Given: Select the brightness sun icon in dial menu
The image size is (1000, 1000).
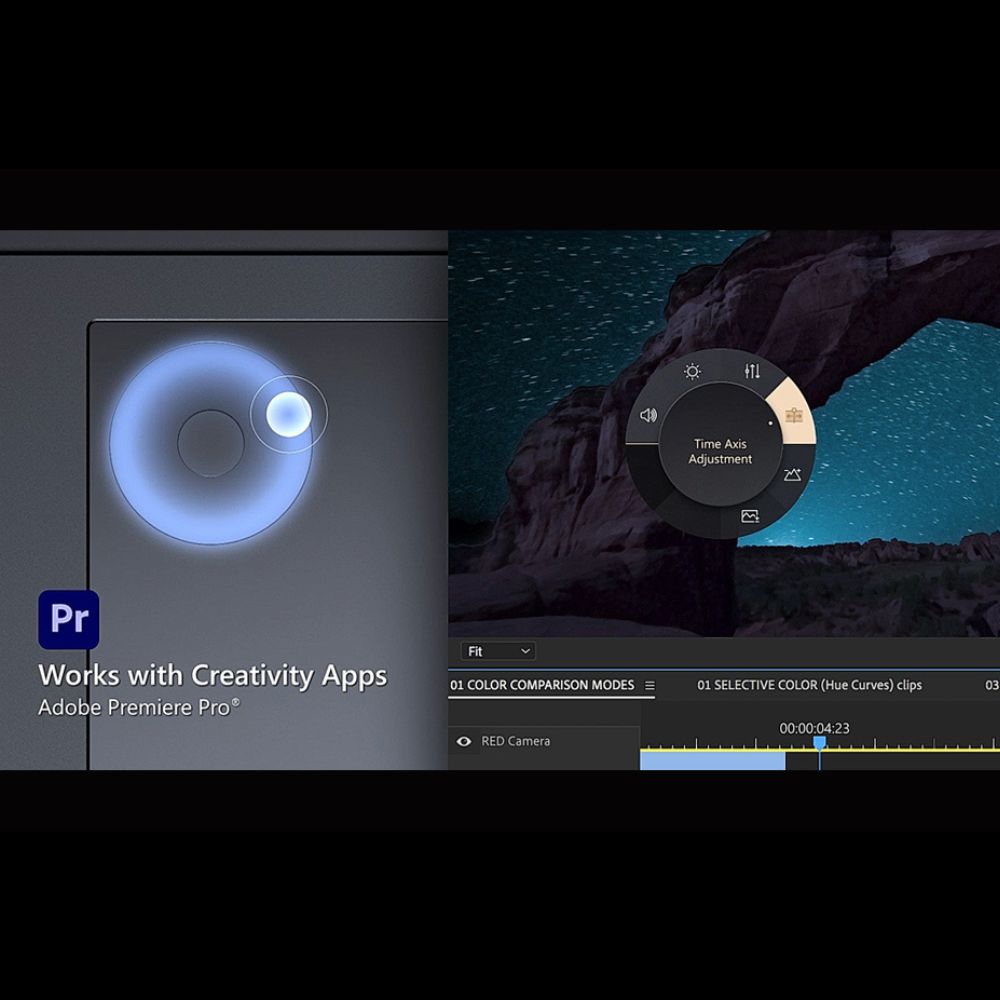Looking at the screenshot, I should (x=692, y=372).
